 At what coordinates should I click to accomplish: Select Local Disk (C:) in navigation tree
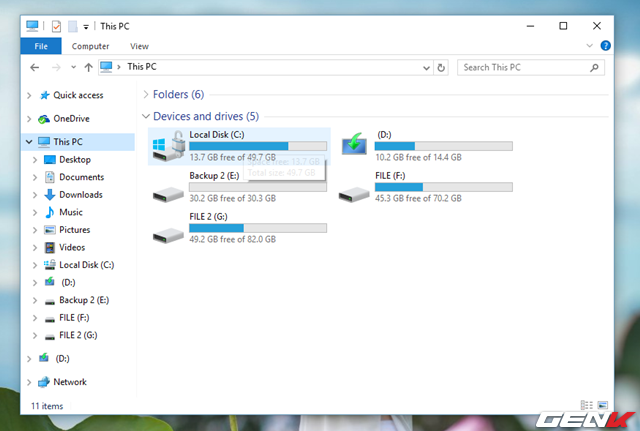[79, 265]
